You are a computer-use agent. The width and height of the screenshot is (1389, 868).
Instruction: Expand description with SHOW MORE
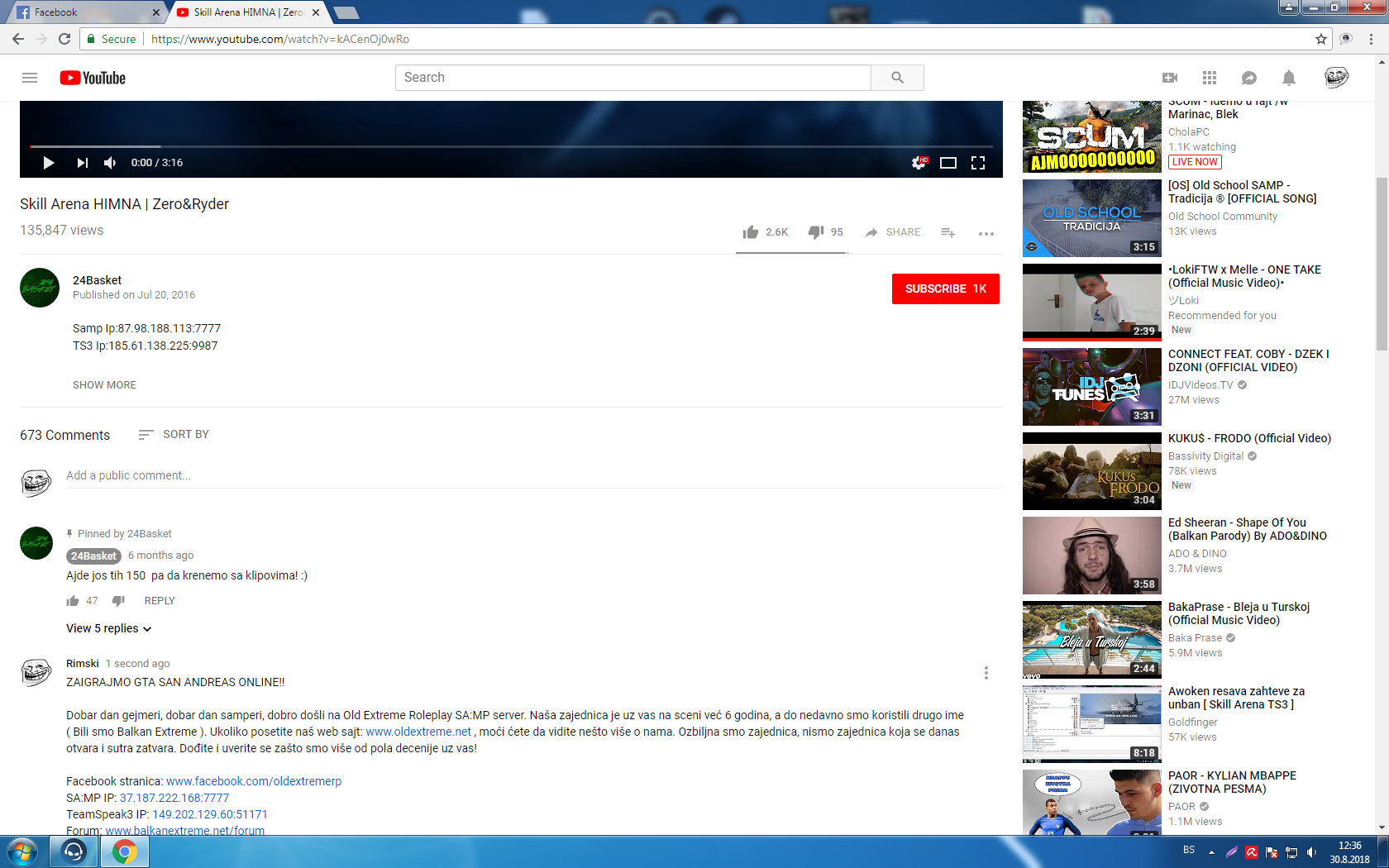coord(104,385)
